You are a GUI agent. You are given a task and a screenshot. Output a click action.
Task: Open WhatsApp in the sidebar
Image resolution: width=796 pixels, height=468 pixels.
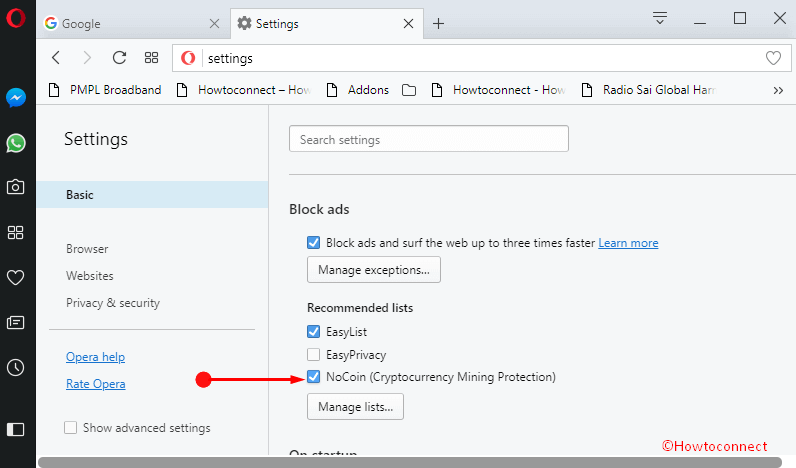pyautogui.click(x=16, y=143)
